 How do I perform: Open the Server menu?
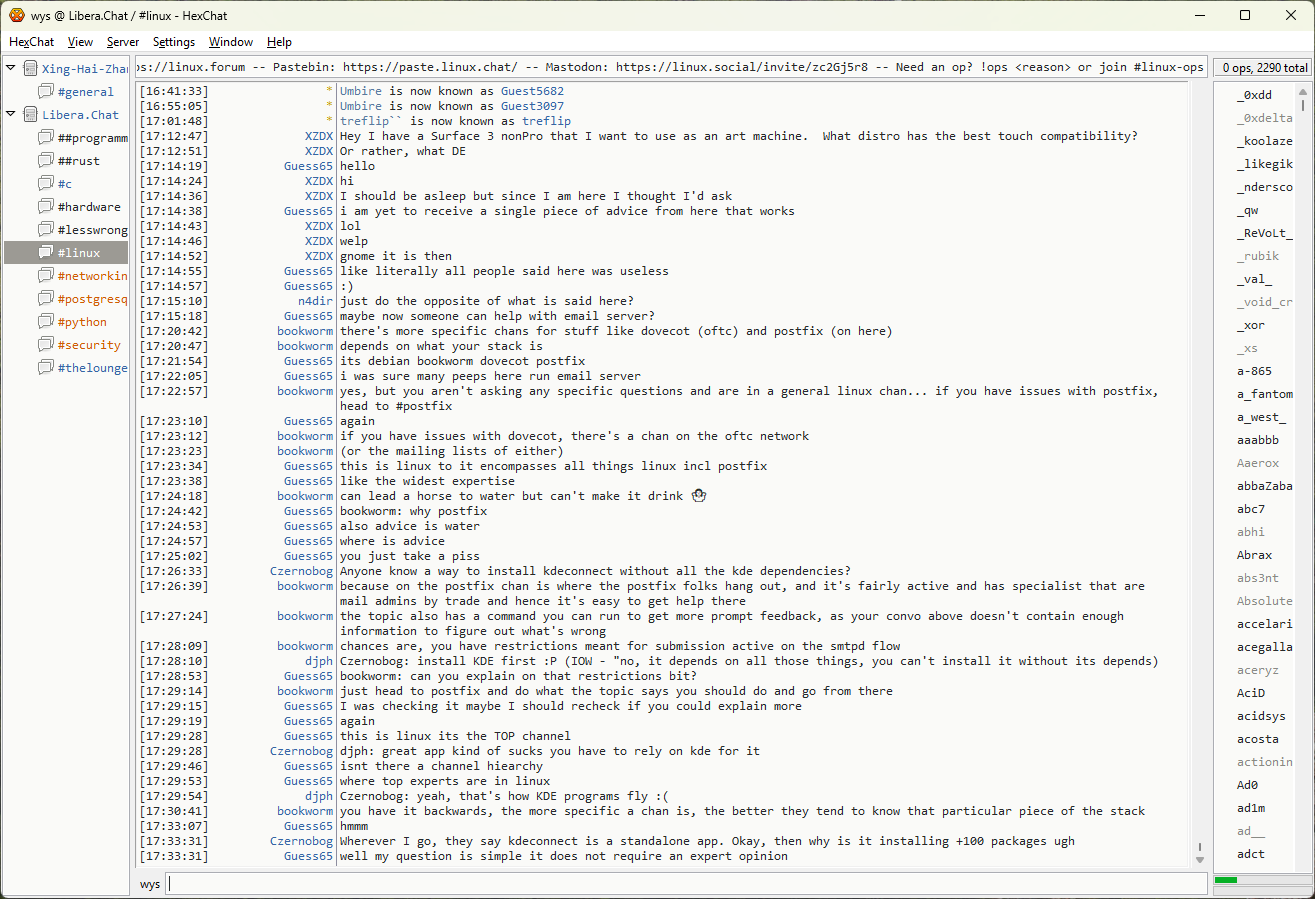[x=123, y=42]
